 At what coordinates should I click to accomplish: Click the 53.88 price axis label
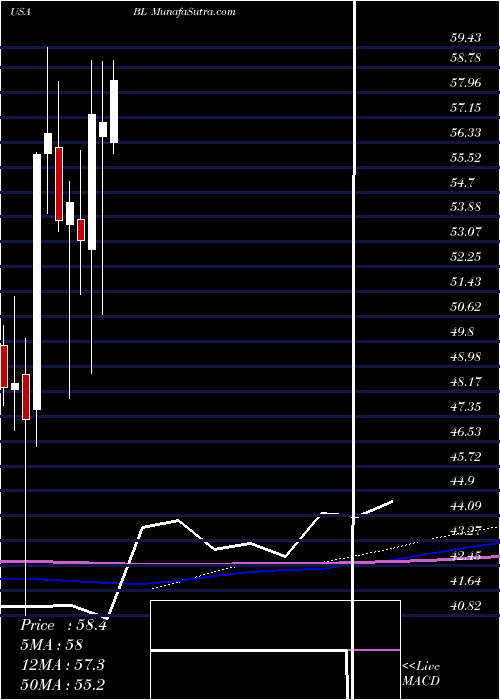pyautogui.click(x=466, y=207)
